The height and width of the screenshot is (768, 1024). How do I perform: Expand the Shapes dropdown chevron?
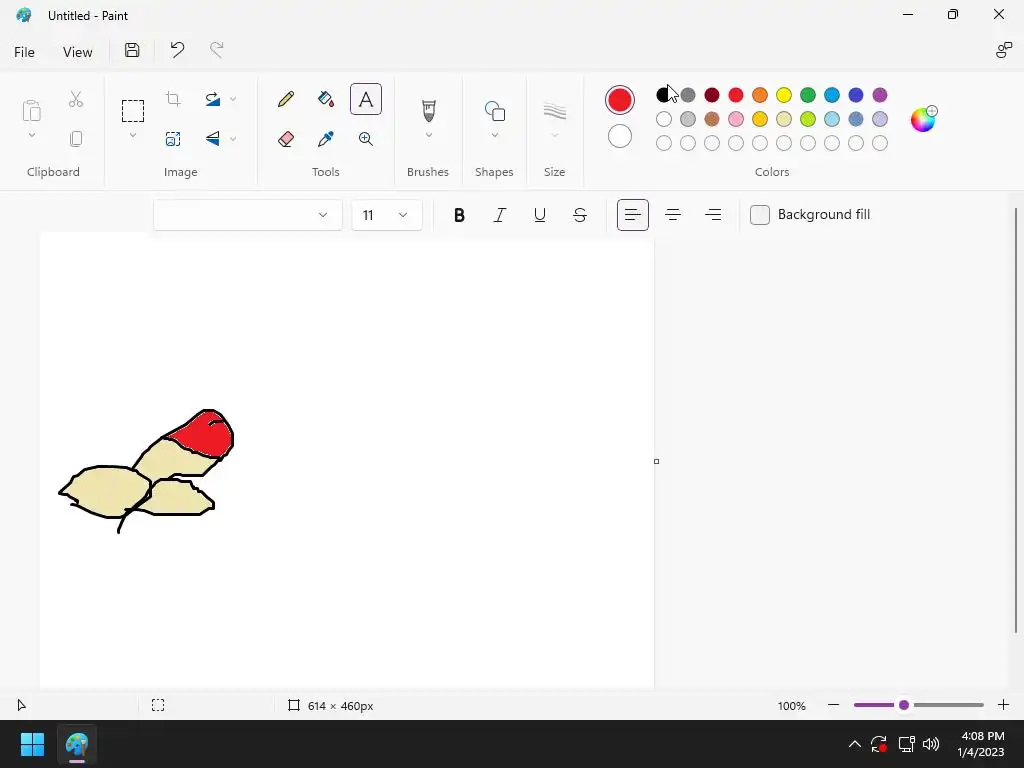(495, 135)
